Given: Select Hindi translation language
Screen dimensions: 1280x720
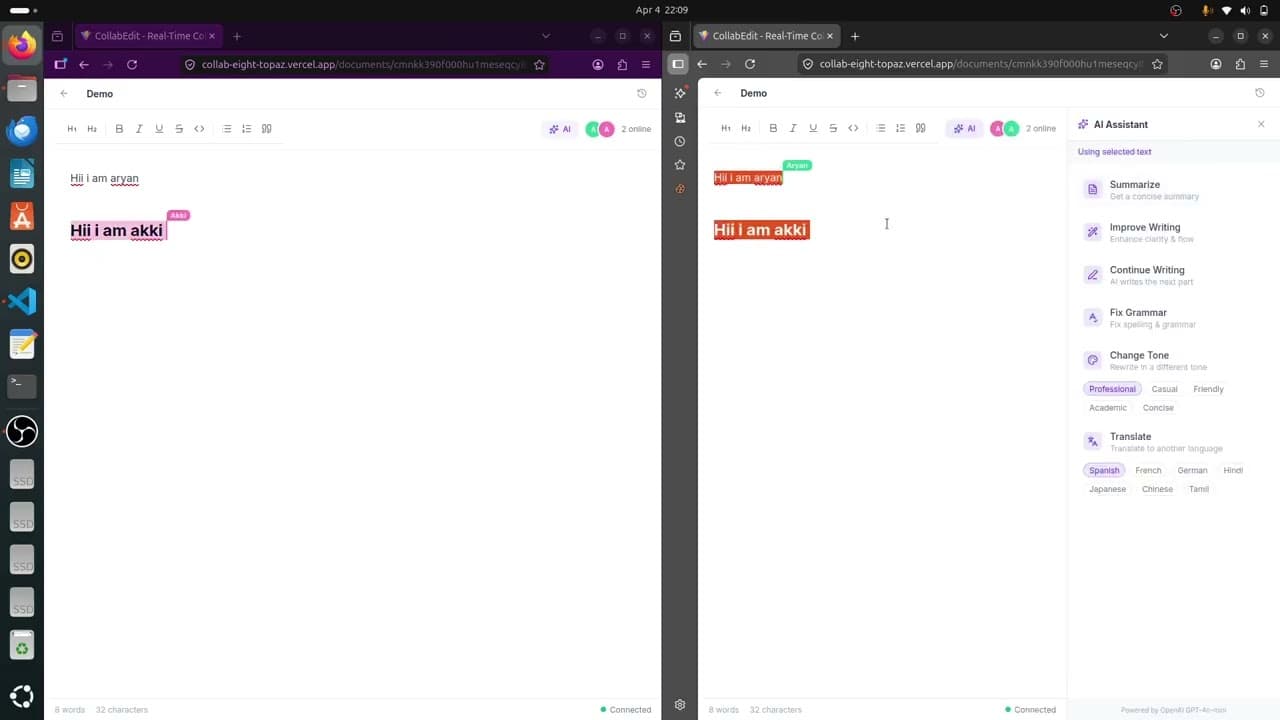Looking at the screenshot, I should tap(1233, 470).
